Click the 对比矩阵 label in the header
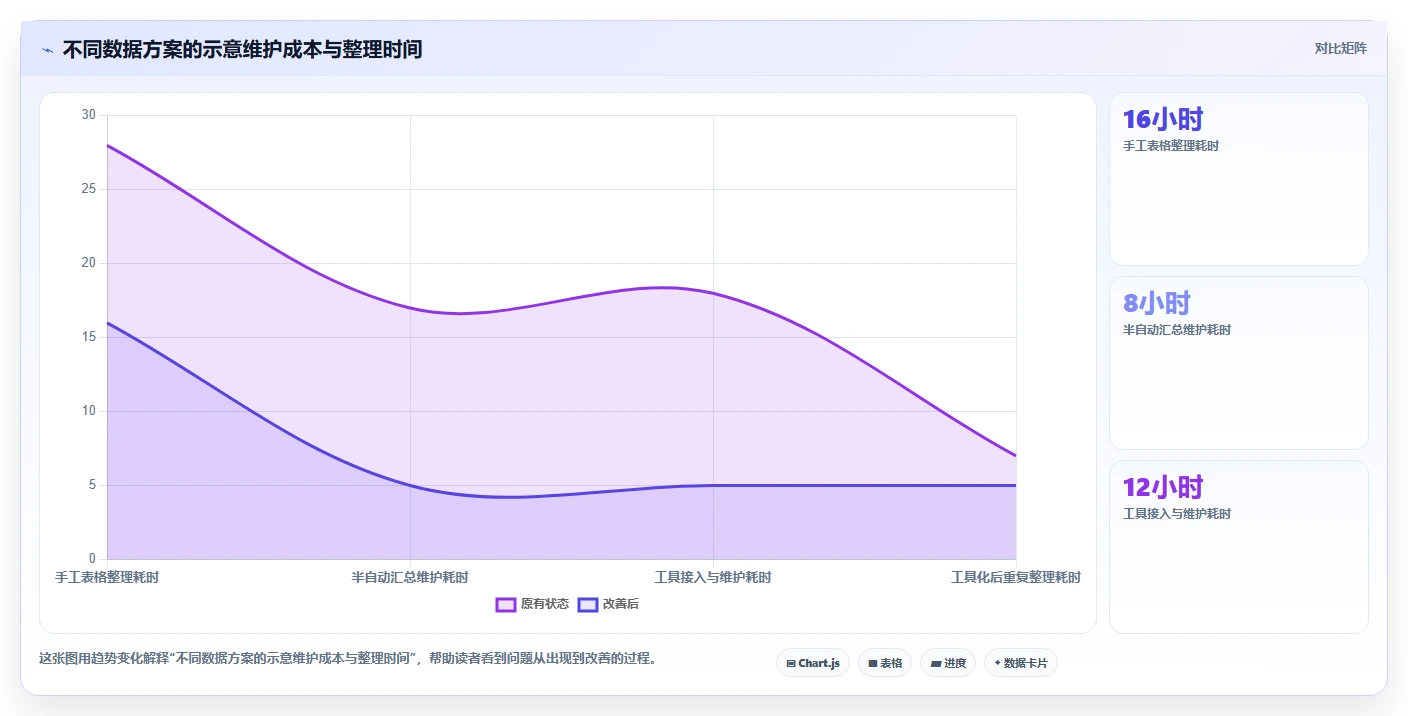1408x716 pixels. tap(1341, 48)
